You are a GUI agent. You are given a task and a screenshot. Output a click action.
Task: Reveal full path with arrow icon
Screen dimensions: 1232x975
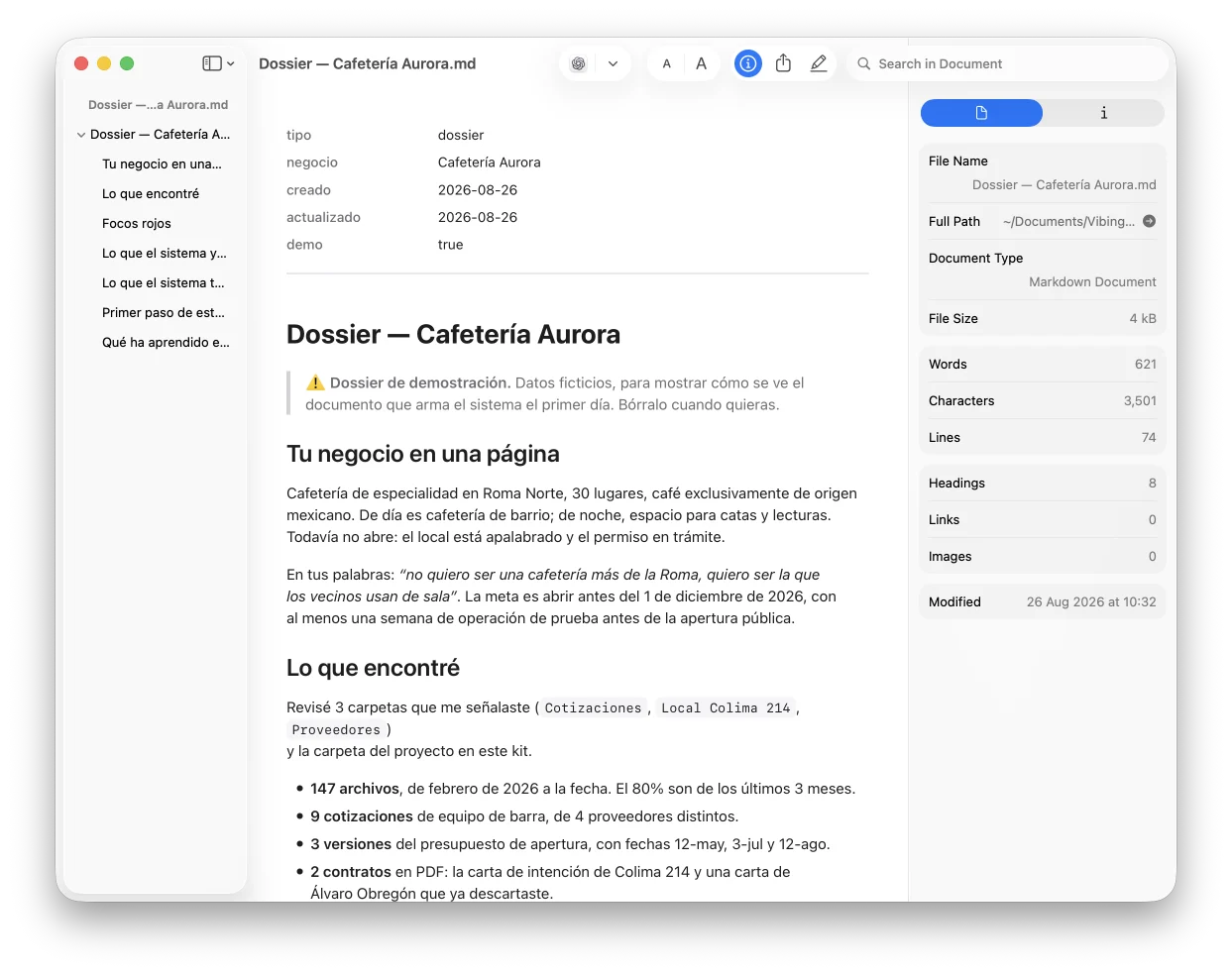[1149, 221]
